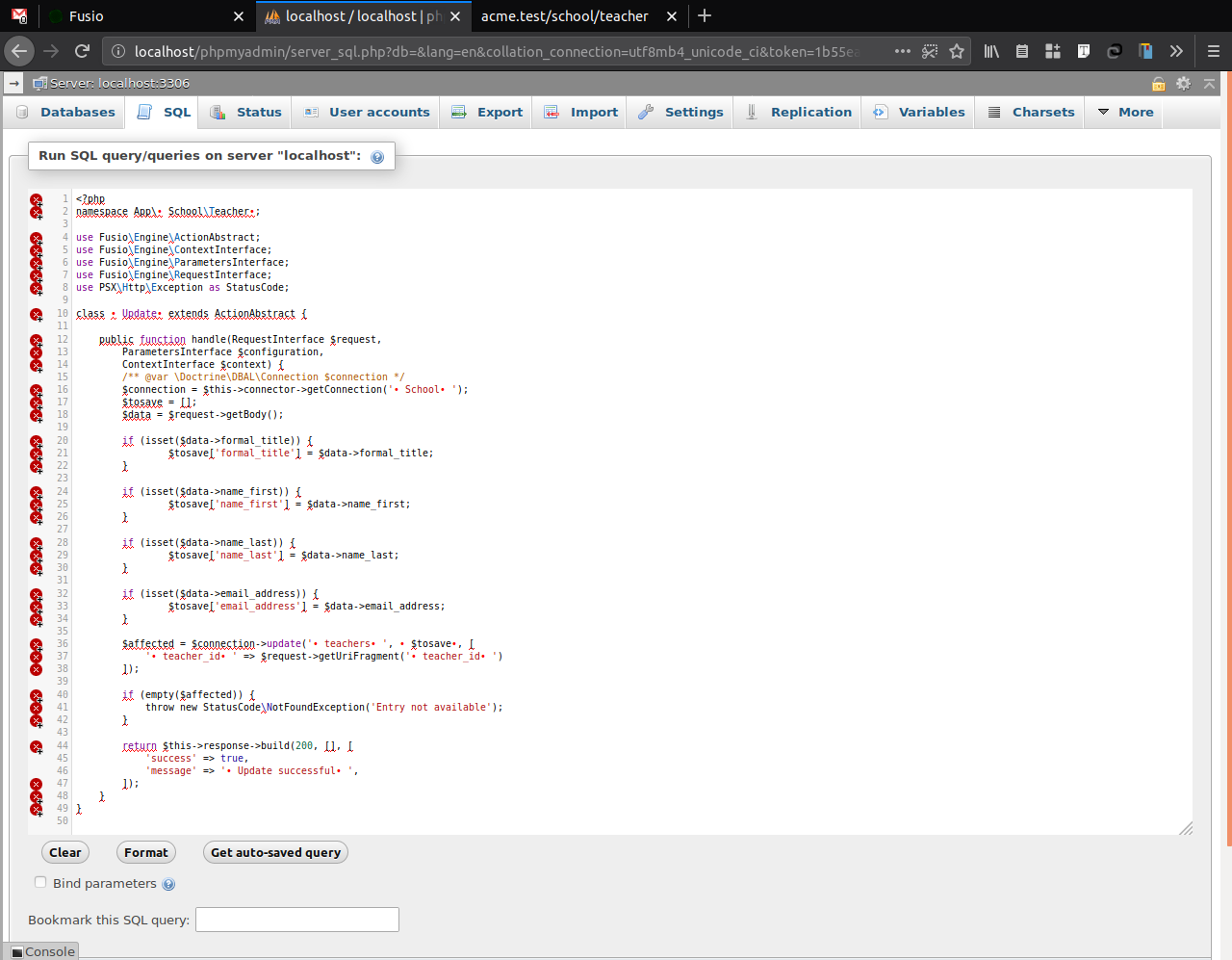This screenshot has width=1232, height=960.
Task: Click help icon next to Bind parameters
Action: coord(168,883)
